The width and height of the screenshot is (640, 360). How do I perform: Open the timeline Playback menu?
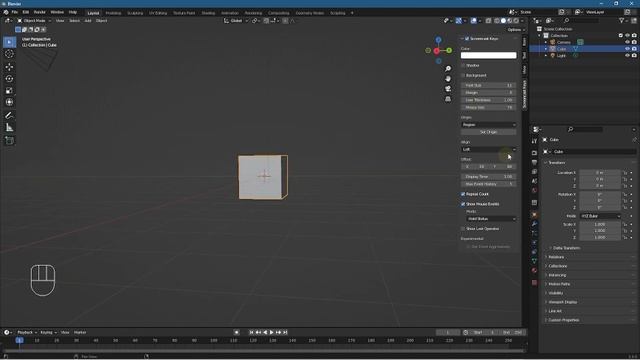tap(27, 332)
